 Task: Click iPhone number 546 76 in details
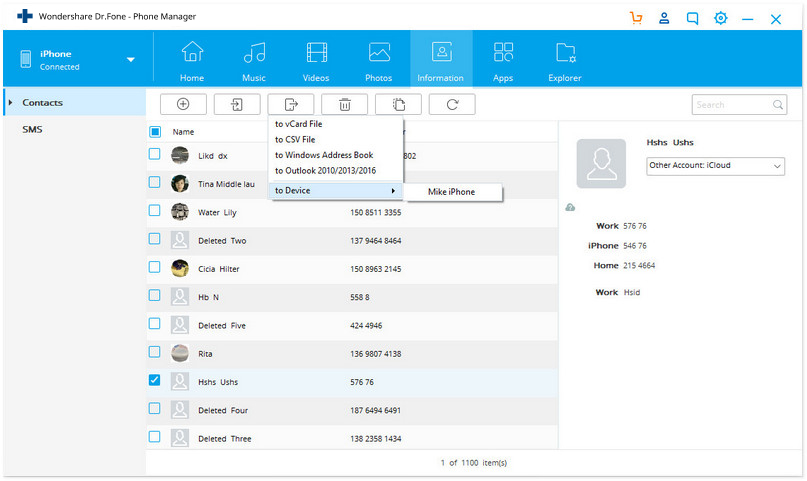[x=635, y=246]
